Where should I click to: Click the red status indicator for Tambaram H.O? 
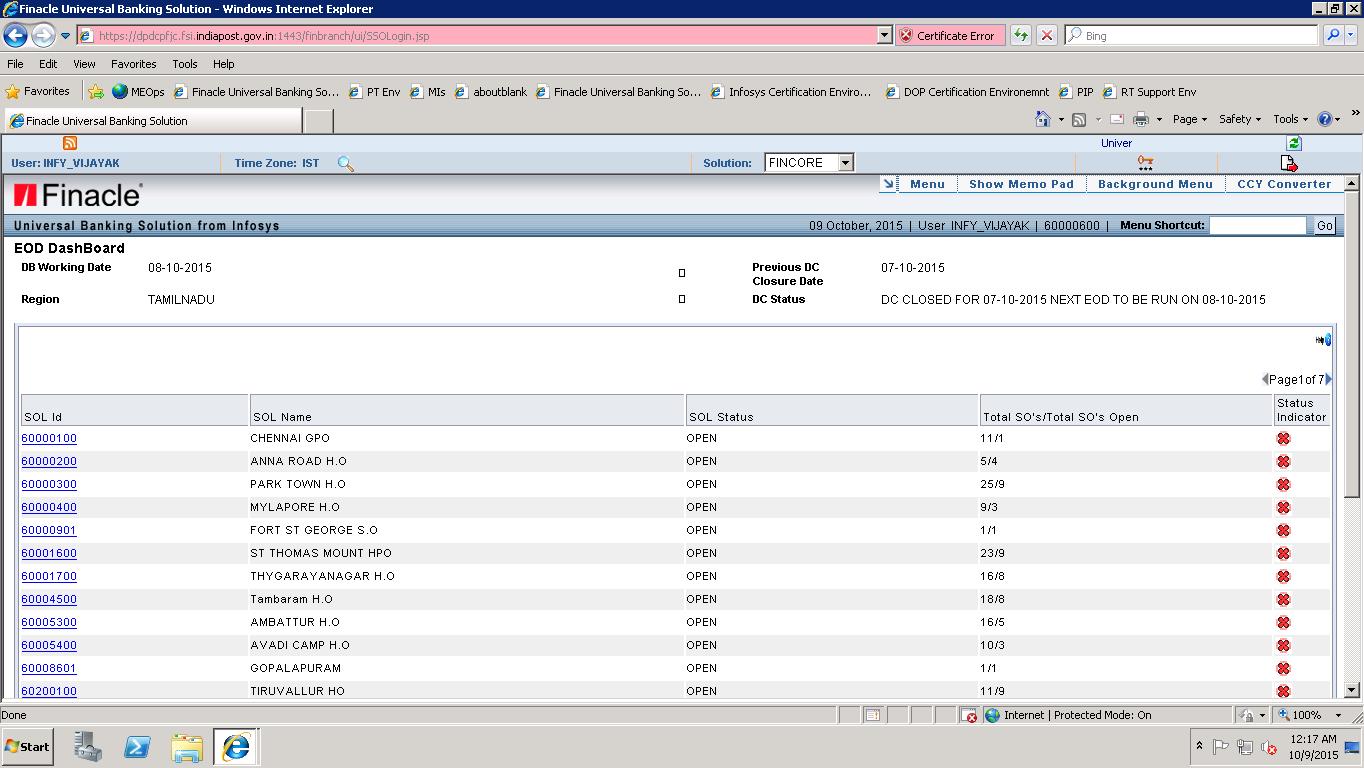tap(1283, 599)
